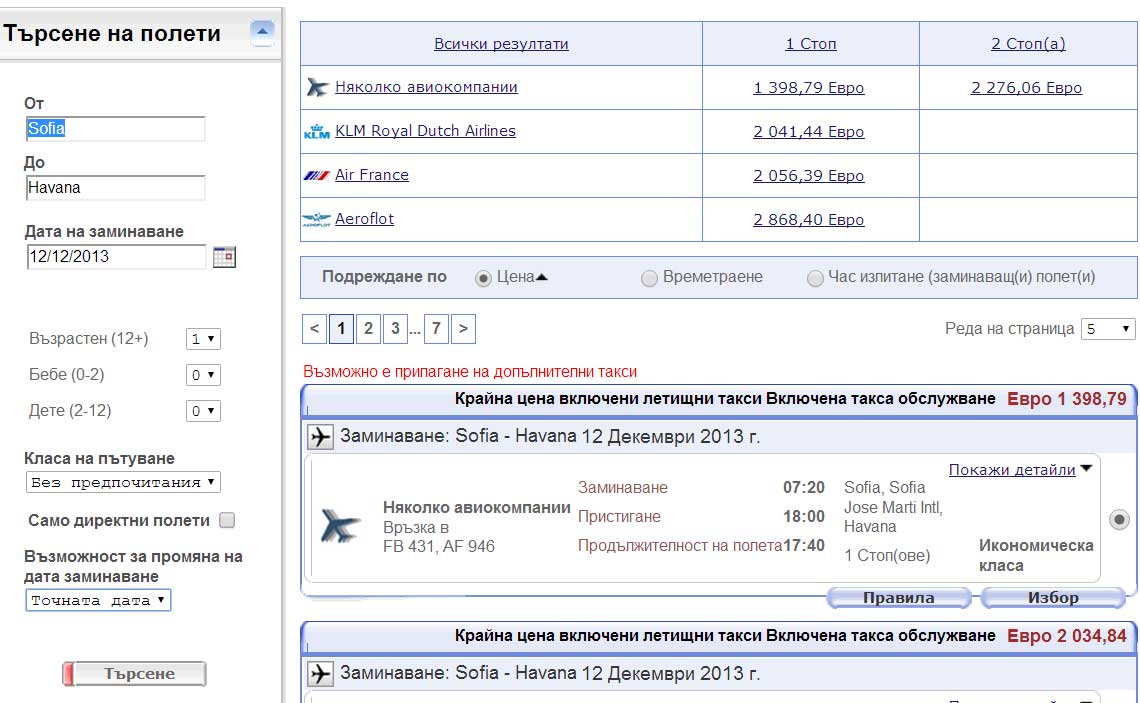Screen dimensions: 1140x703
Task: Go to results page 3
Action: pos(395,329)
